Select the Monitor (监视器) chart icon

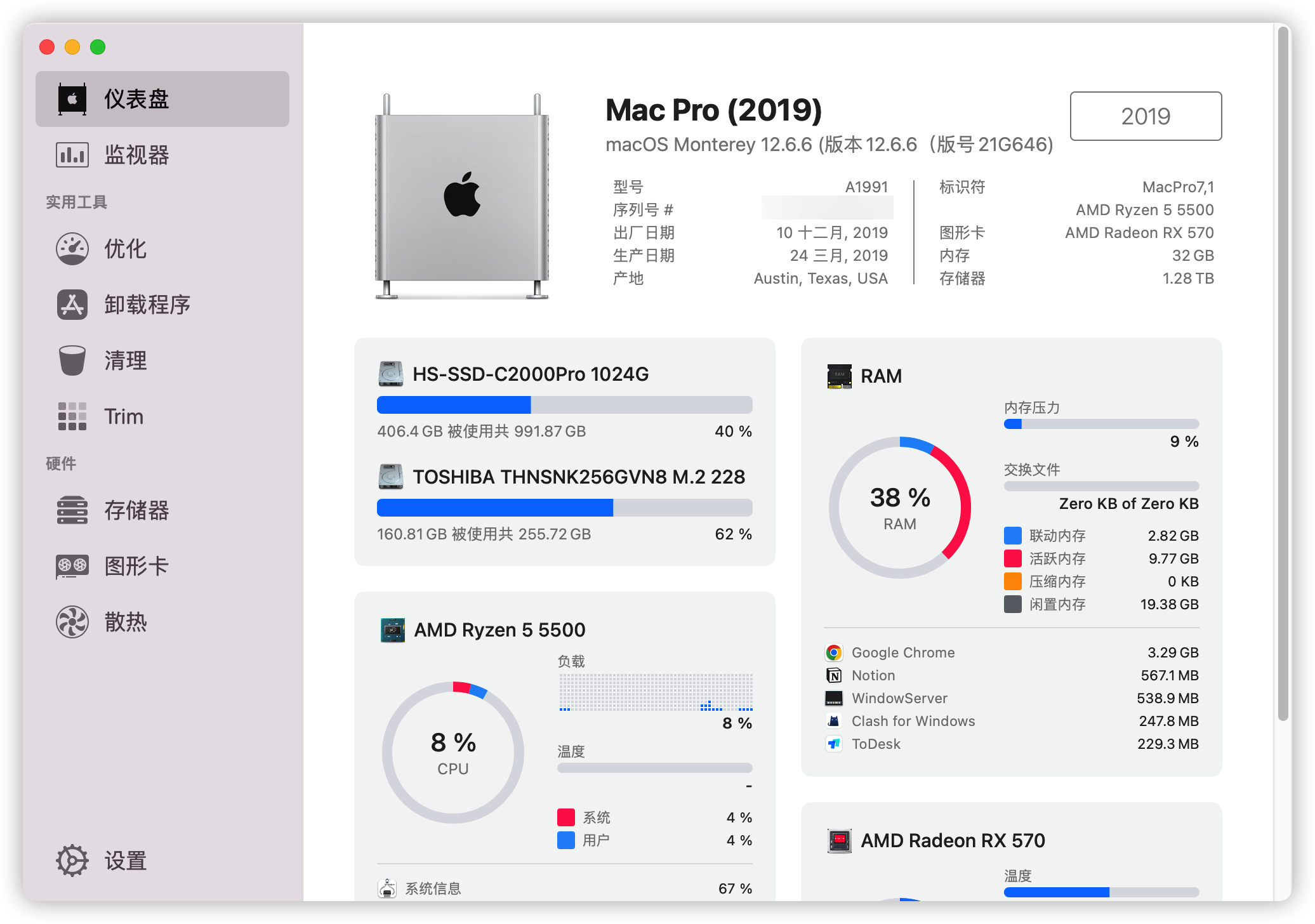coord(72,155)
